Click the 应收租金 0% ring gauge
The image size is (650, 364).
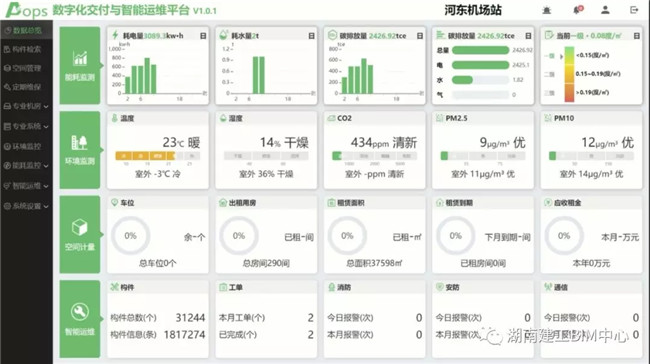(564, 235)
